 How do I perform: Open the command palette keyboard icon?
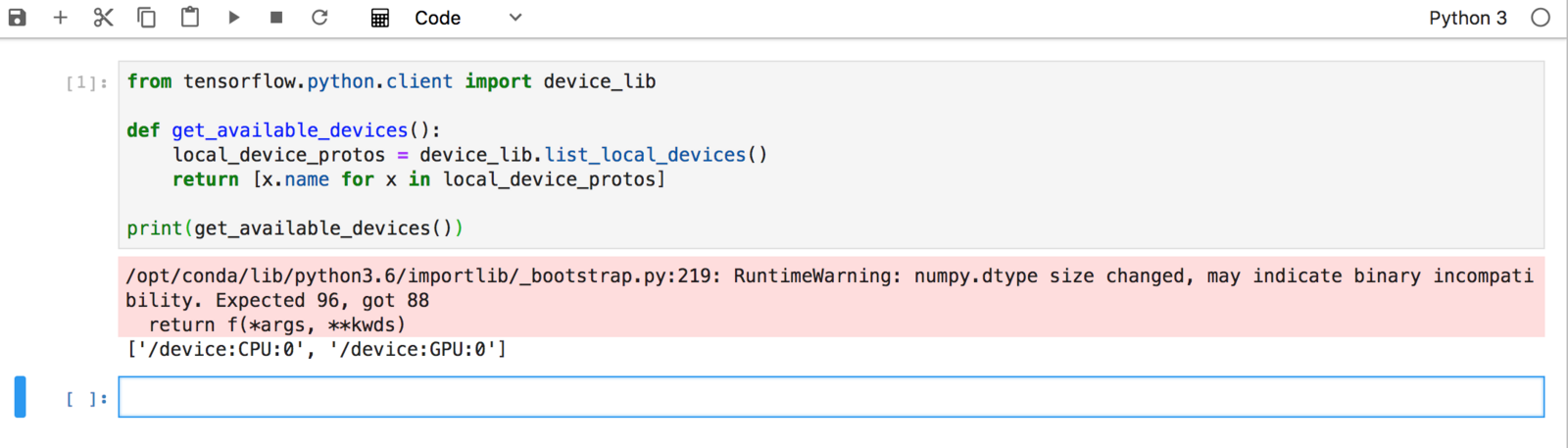pos(380,18)
